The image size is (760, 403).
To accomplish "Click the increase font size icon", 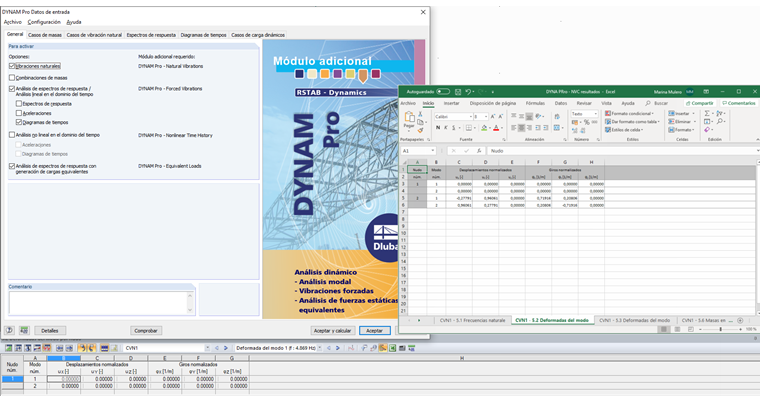I will (492, 116).
